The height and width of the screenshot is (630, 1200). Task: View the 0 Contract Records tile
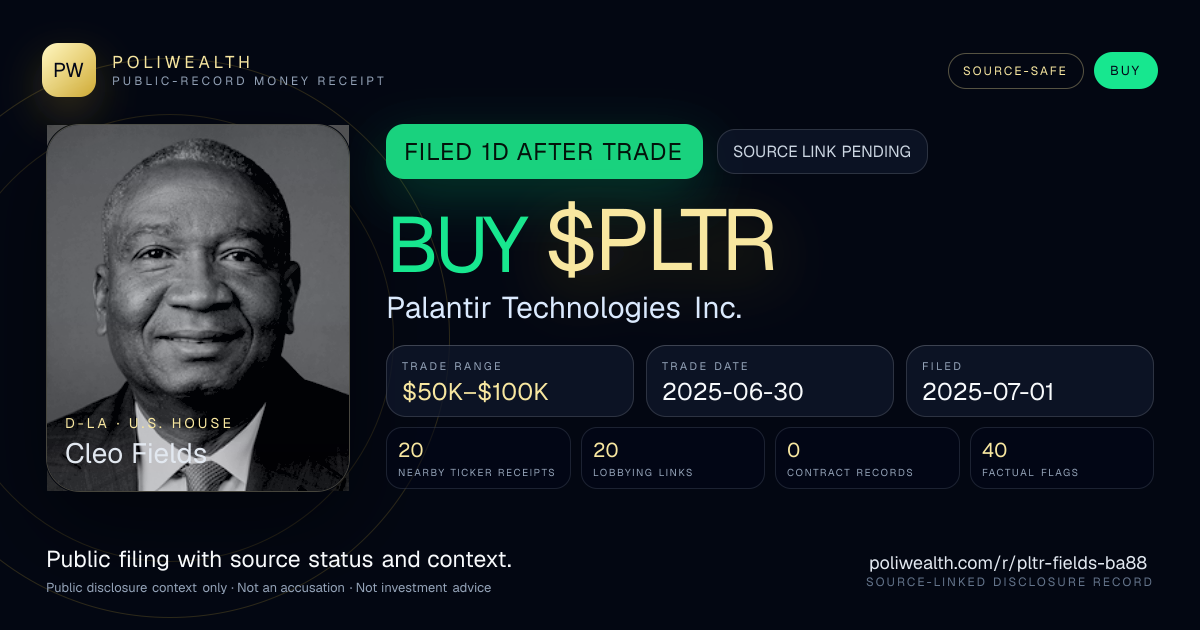pos(867,458)
